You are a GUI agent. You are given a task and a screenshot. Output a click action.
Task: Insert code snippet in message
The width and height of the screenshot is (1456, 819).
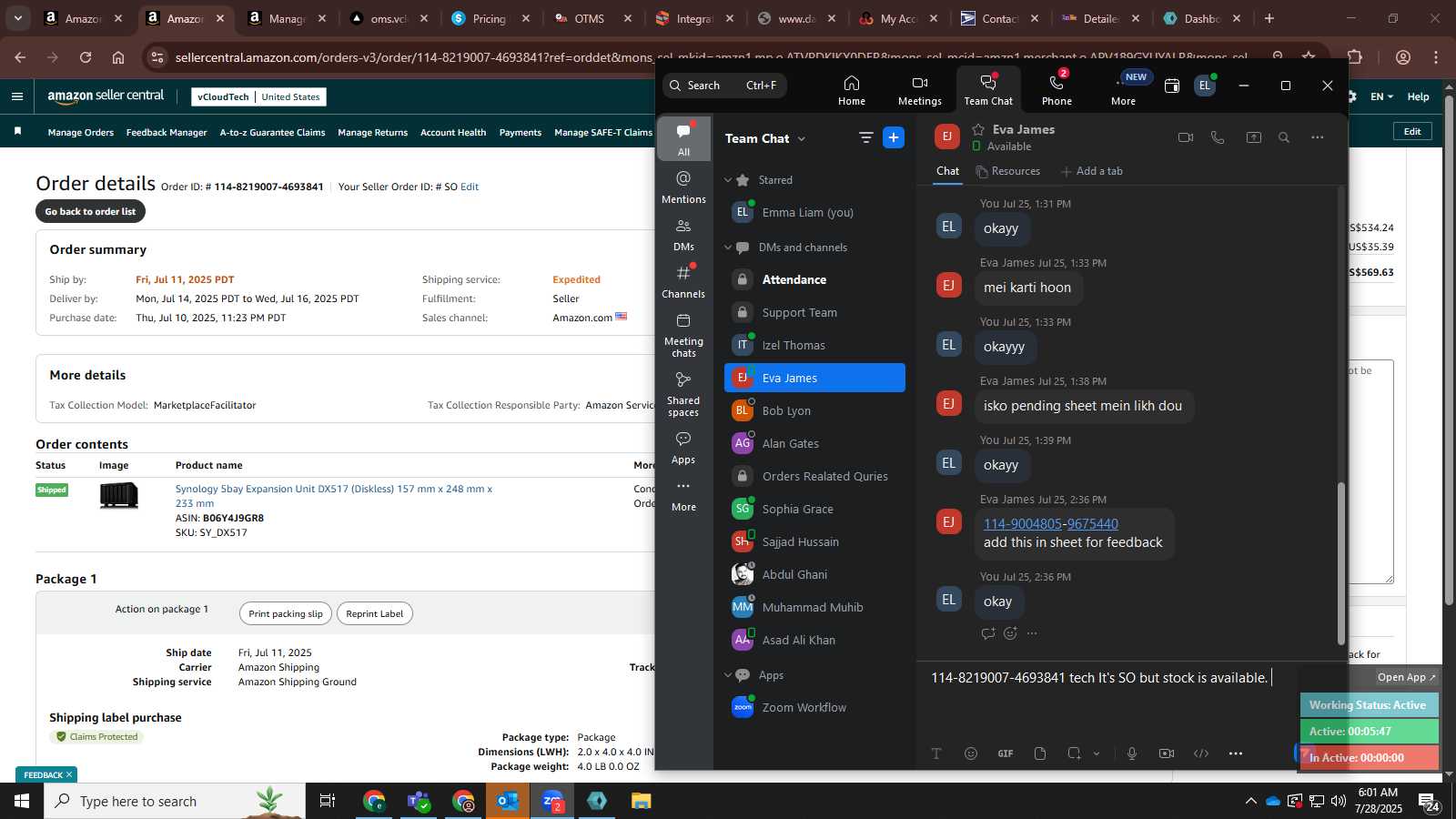tap(1201, 753)
